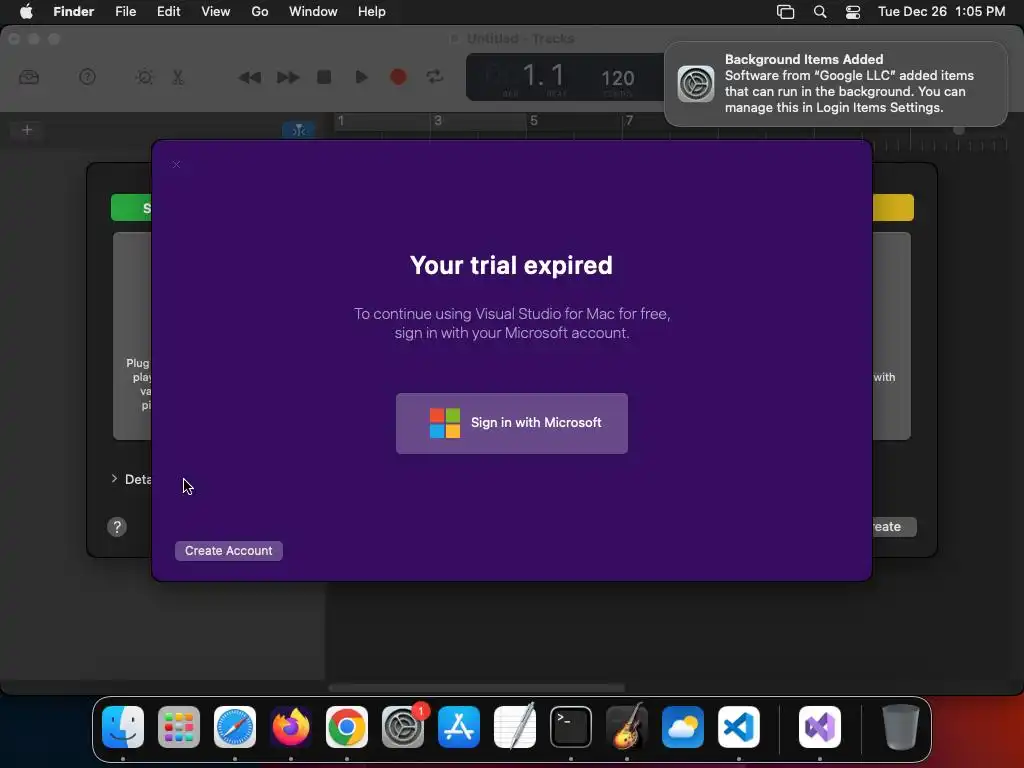This screenshot has width=1024, height=768.
Task: Toggle the blue catch playhead button
Action: (x=298, y=130)
